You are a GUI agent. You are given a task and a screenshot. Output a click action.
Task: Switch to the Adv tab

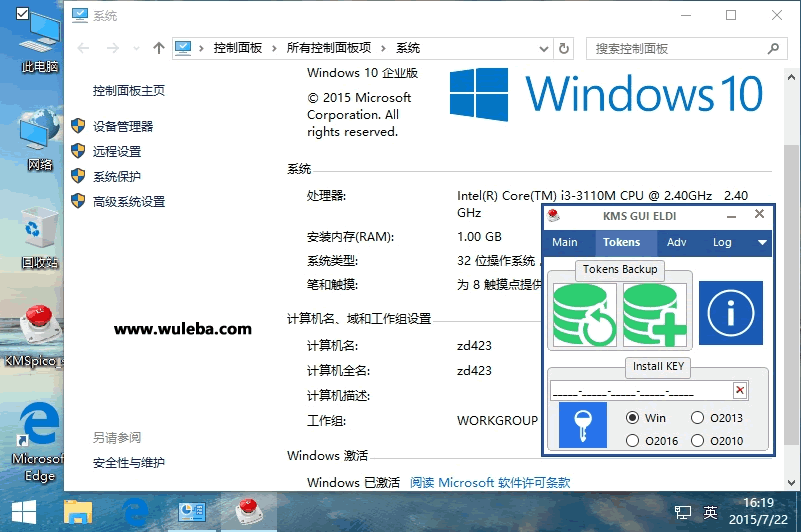(677, 242)
